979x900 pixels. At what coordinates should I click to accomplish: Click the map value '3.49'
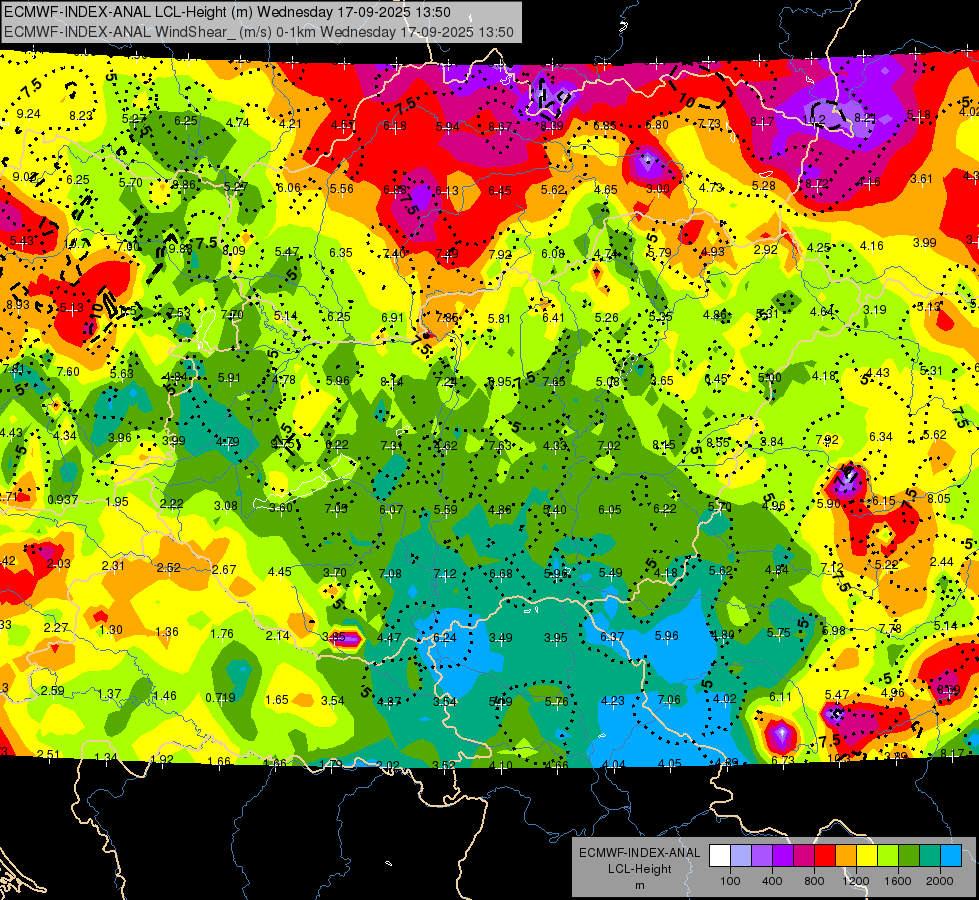501,638
